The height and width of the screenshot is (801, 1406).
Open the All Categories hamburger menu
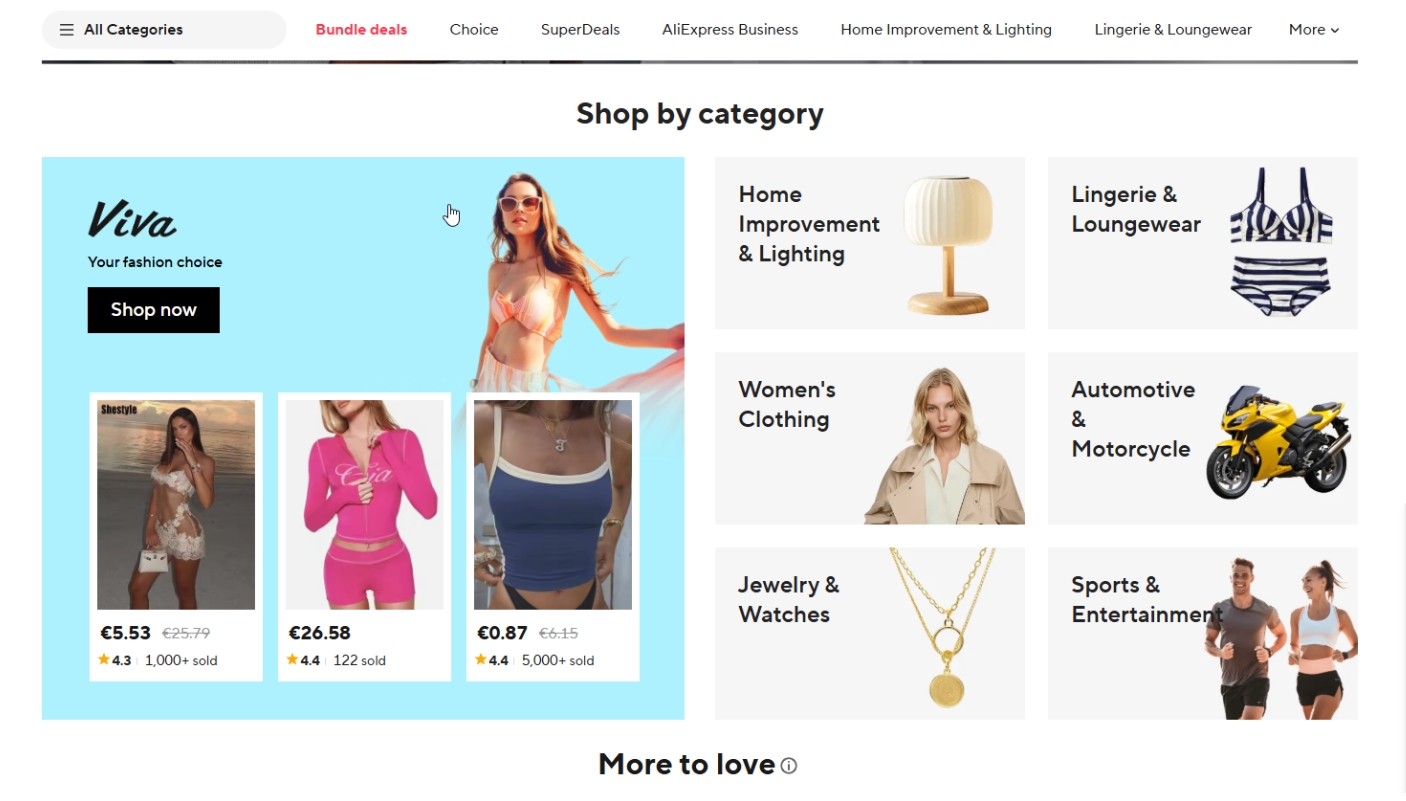164,30
